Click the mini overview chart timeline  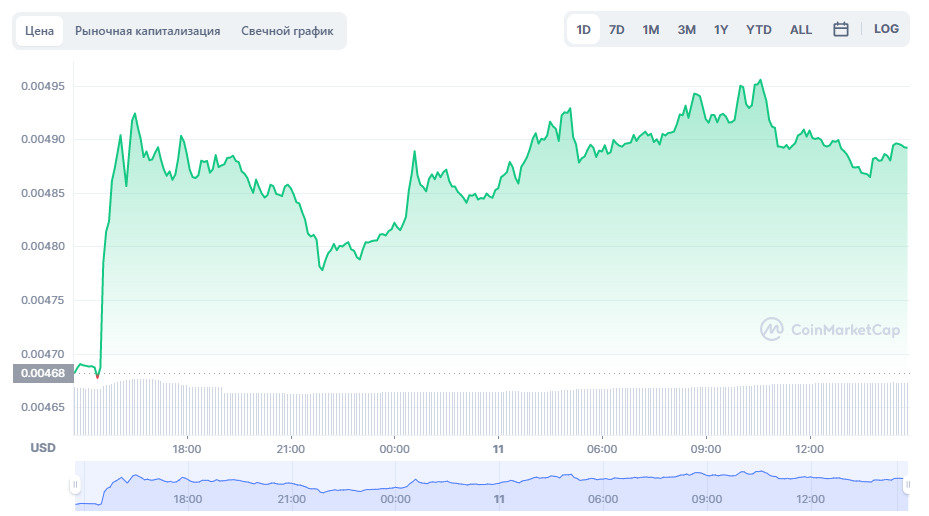[x=490, y=485]
